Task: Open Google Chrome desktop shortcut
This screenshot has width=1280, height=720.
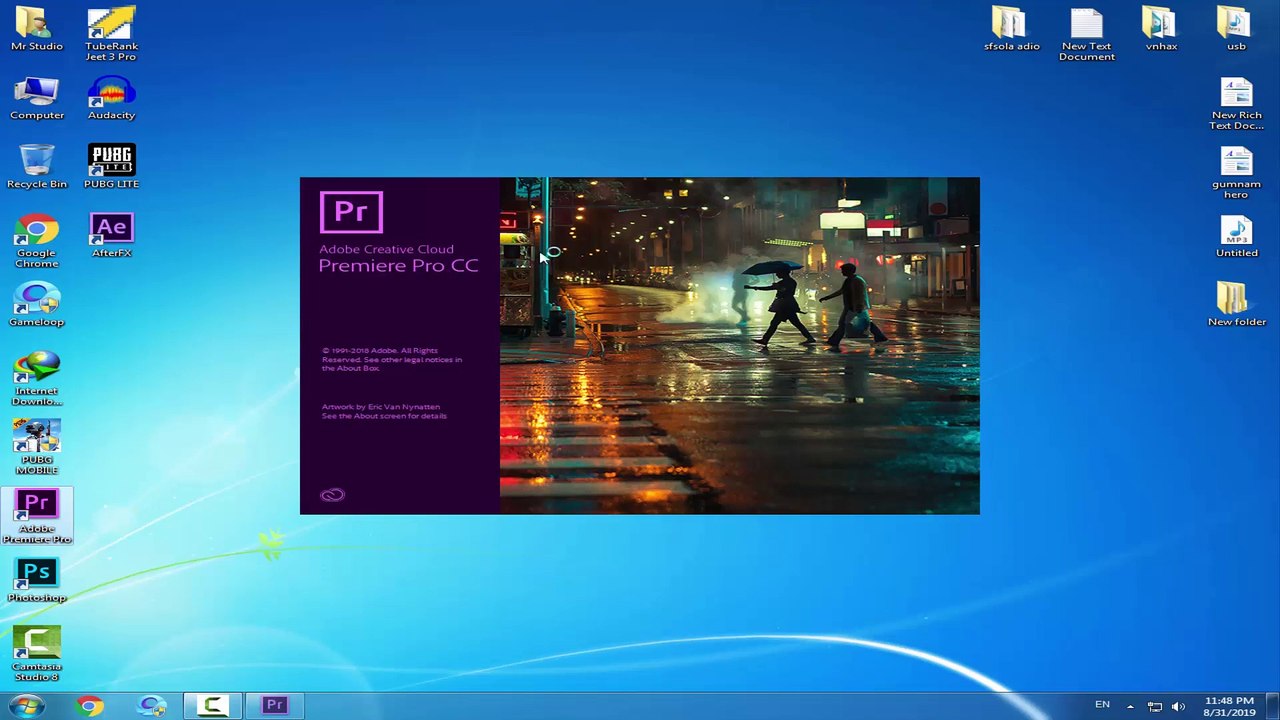Action: (x=36, y=241)
